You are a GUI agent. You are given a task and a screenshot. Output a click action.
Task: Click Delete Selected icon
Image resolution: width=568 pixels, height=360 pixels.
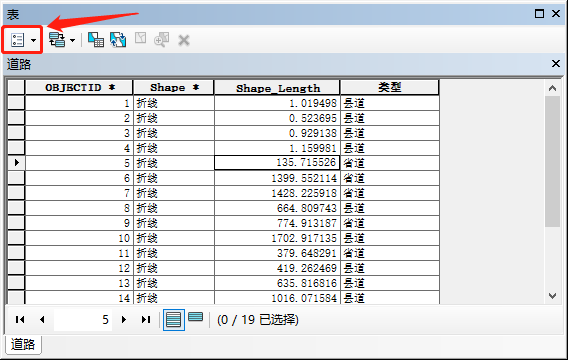[x=184, y=40]
